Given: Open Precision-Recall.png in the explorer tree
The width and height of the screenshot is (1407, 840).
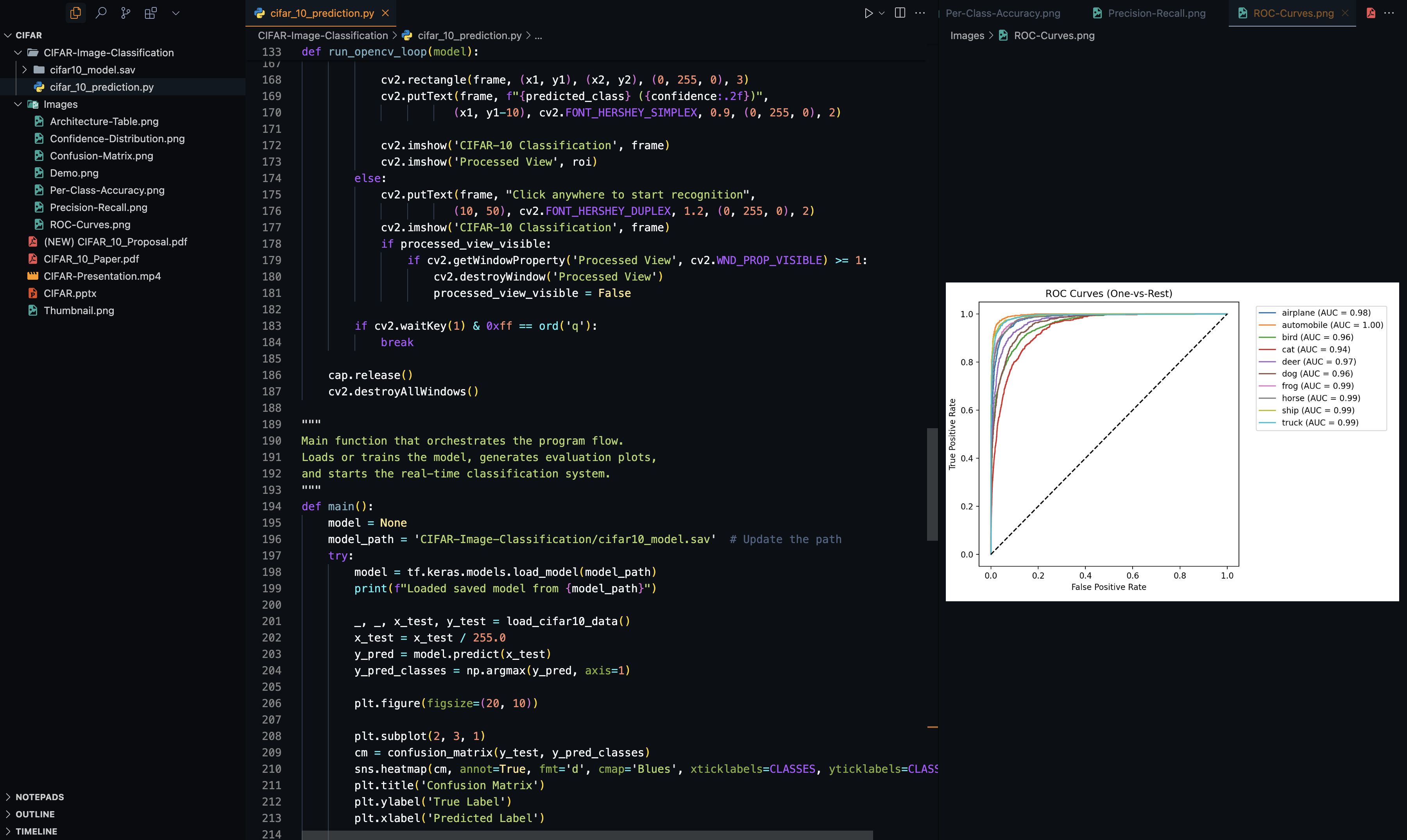Looking at the screenshot, I should [98, 207].
